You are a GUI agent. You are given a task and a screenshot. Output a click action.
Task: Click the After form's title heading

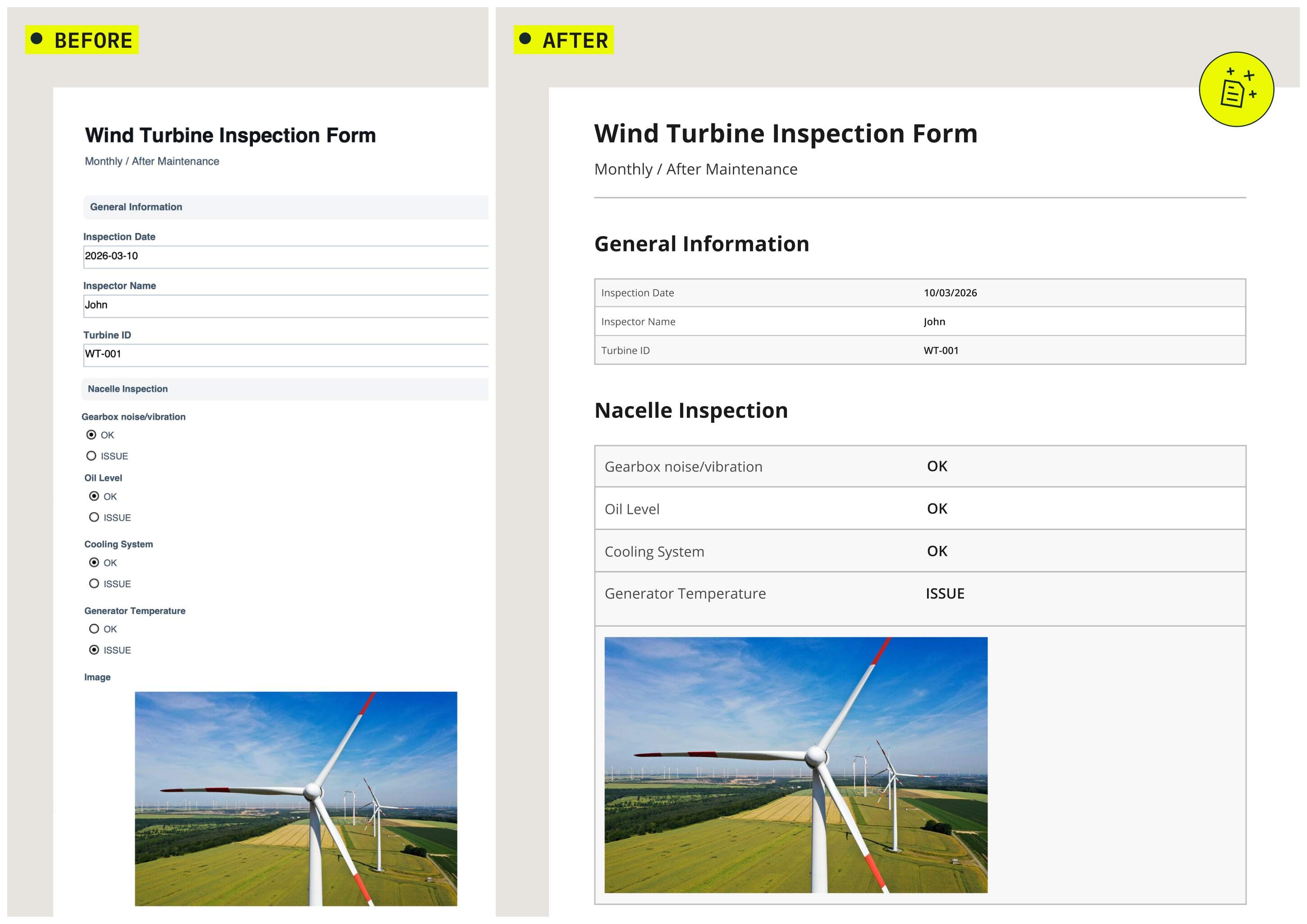coord(786,134)
